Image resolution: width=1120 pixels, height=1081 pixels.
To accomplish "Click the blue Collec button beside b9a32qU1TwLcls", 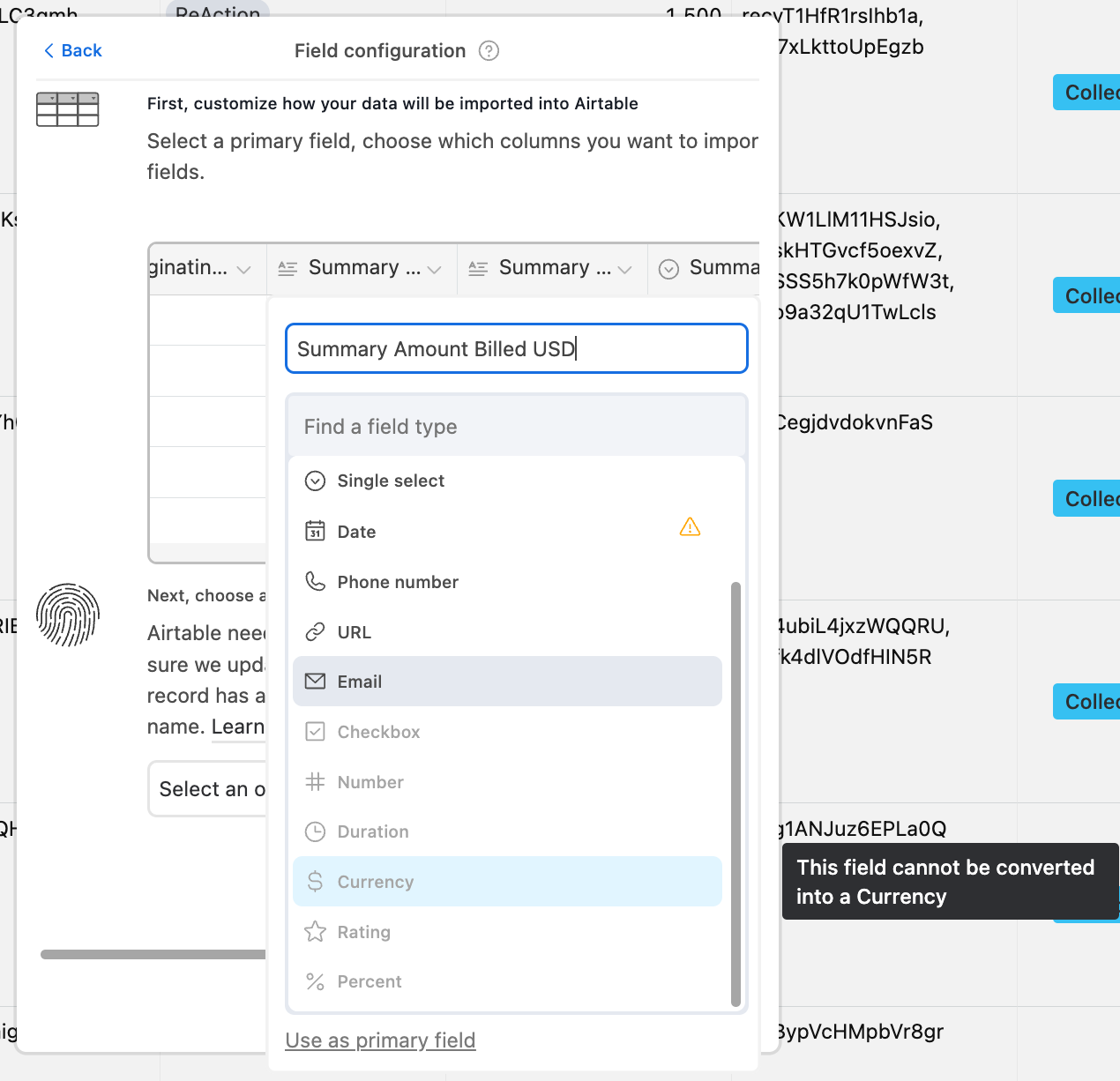I will pyautogui.click(x=1086, y=295).
